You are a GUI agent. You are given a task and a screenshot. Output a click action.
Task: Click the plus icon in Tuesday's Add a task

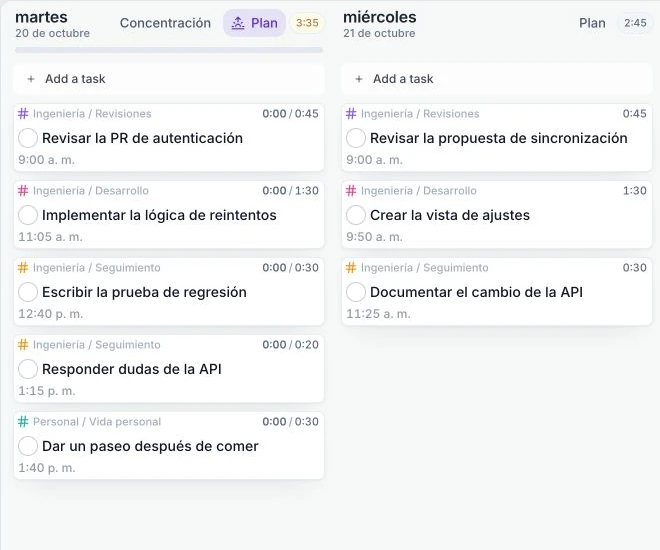point(31,79)
